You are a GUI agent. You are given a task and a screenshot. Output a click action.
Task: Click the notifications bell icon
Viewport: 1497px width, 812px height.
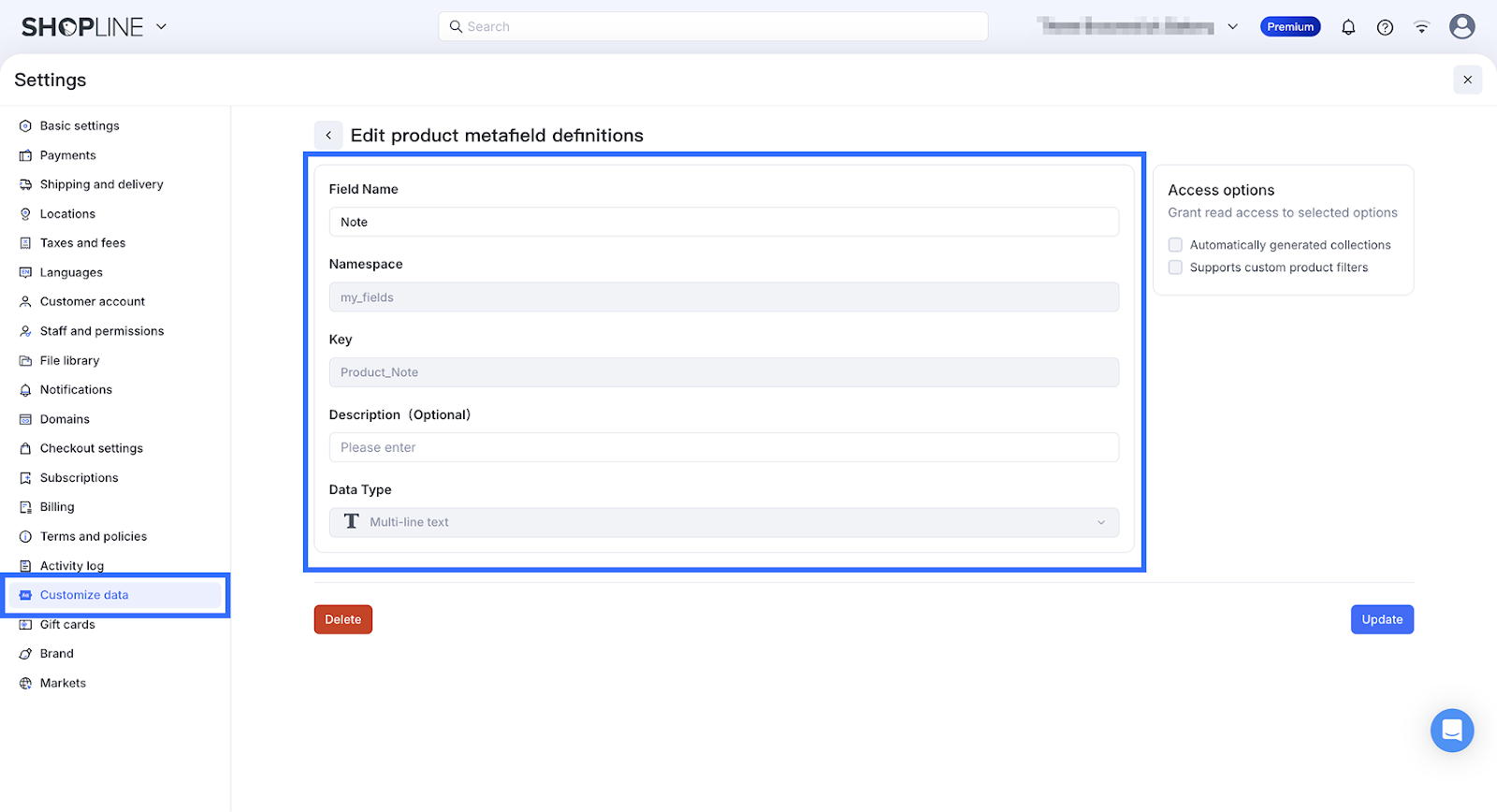coord(1348,27)
